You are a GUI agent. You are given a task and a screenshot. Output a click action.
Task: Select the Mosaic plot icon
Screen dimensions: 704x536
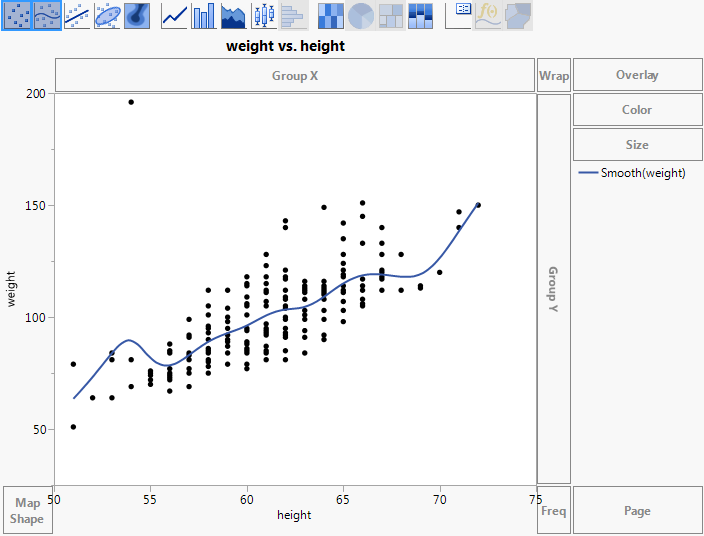pyautogui.click(x=421, y=16)
